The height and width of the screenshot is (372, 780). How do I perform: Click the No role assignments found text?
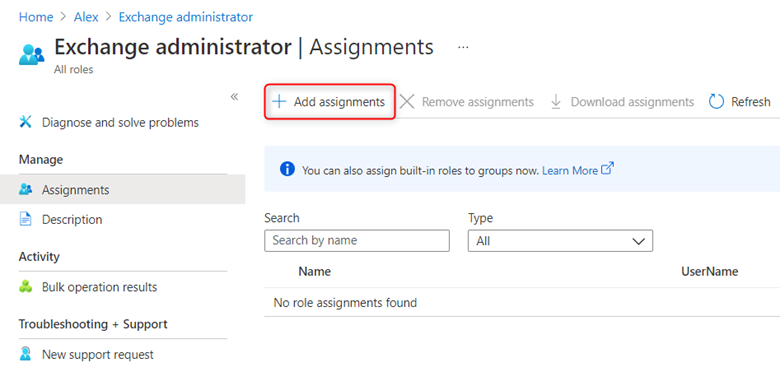345,302
